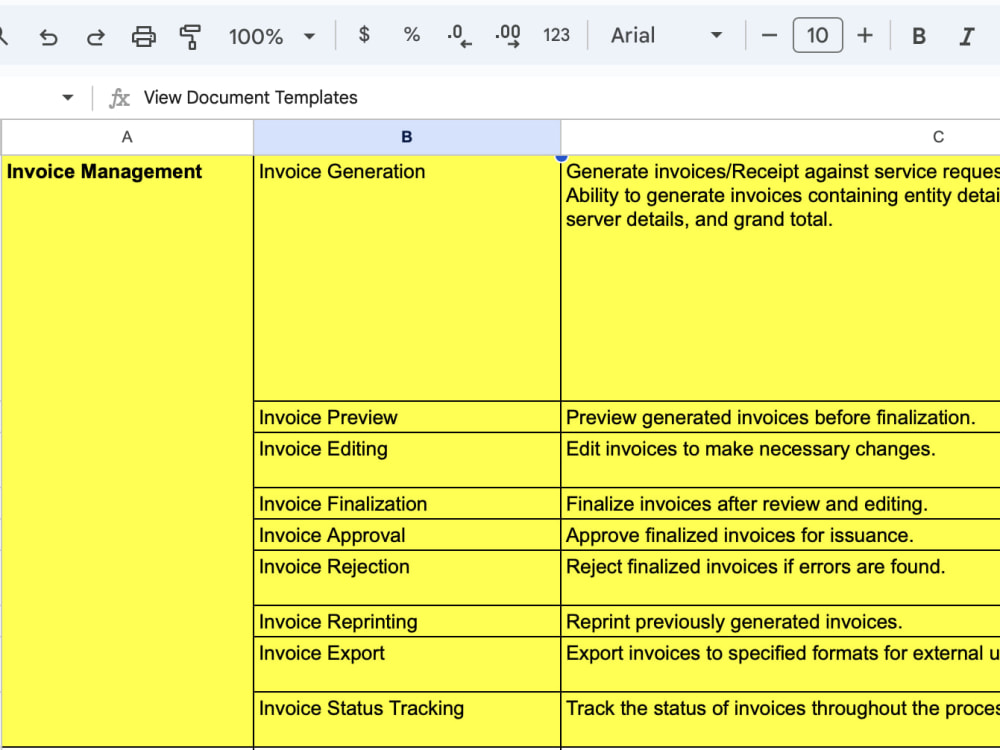Select the Paint format roller icon
Screen dimensions: 1000x750
pos(190,36)
